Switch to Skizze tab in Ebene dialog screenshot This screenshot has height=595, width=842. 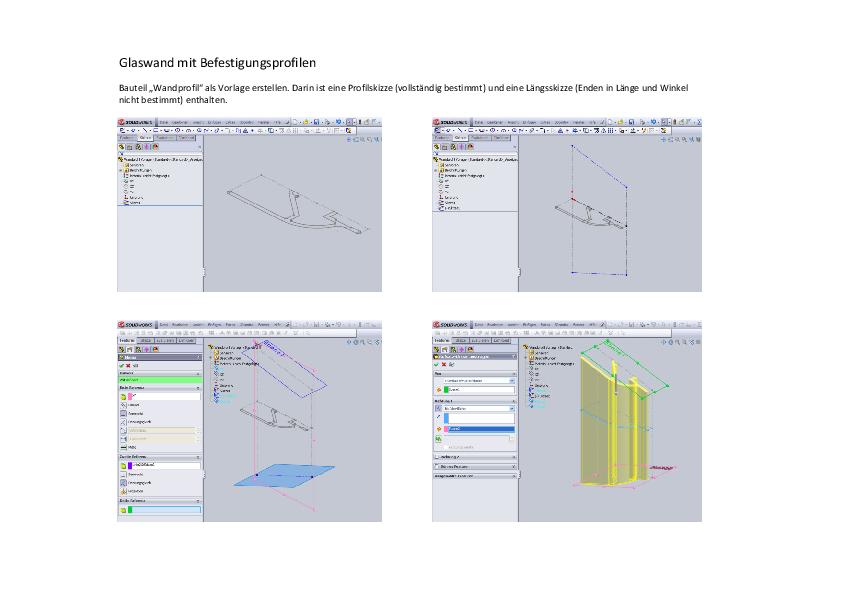145,340
